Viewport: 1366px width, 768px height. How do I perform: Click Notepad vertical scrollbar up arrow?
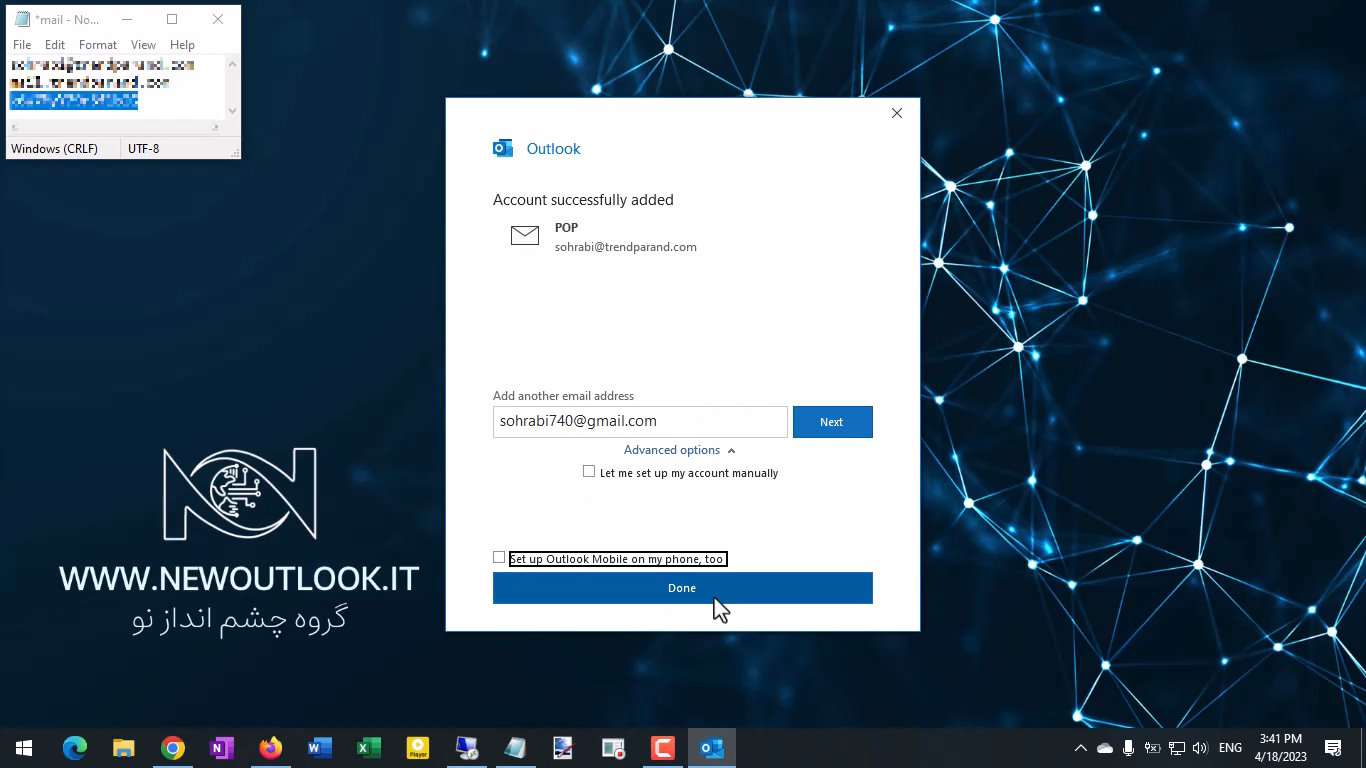click(x=233, y=63)
